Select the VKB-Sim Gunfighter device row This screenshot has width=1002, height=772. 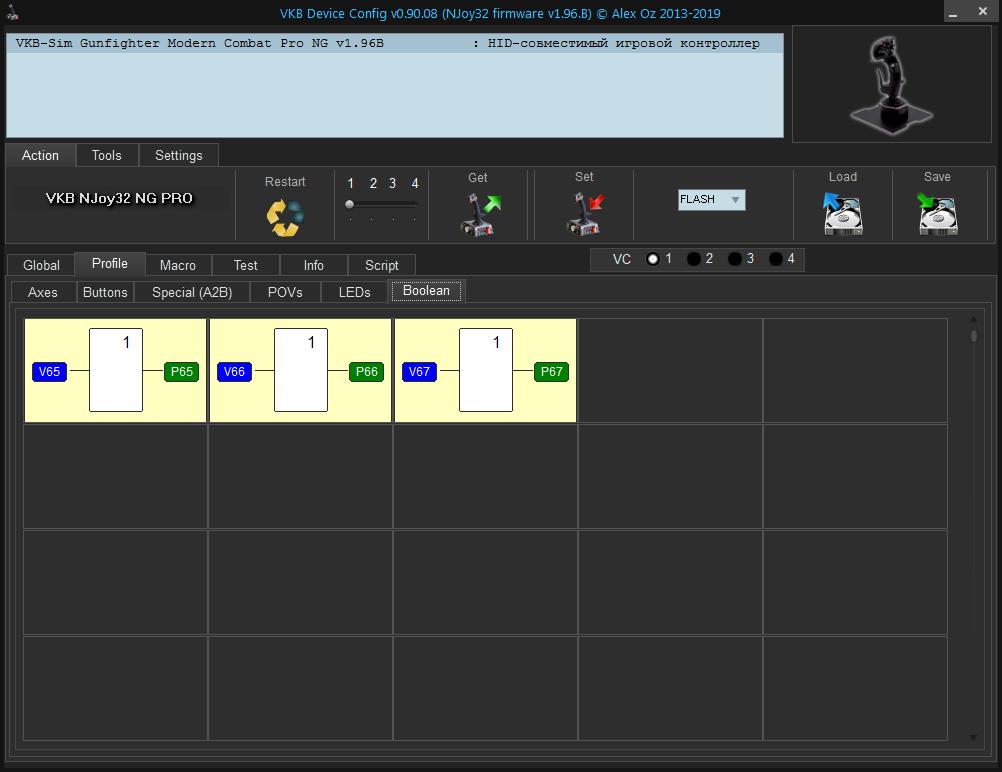pos(395,43)
